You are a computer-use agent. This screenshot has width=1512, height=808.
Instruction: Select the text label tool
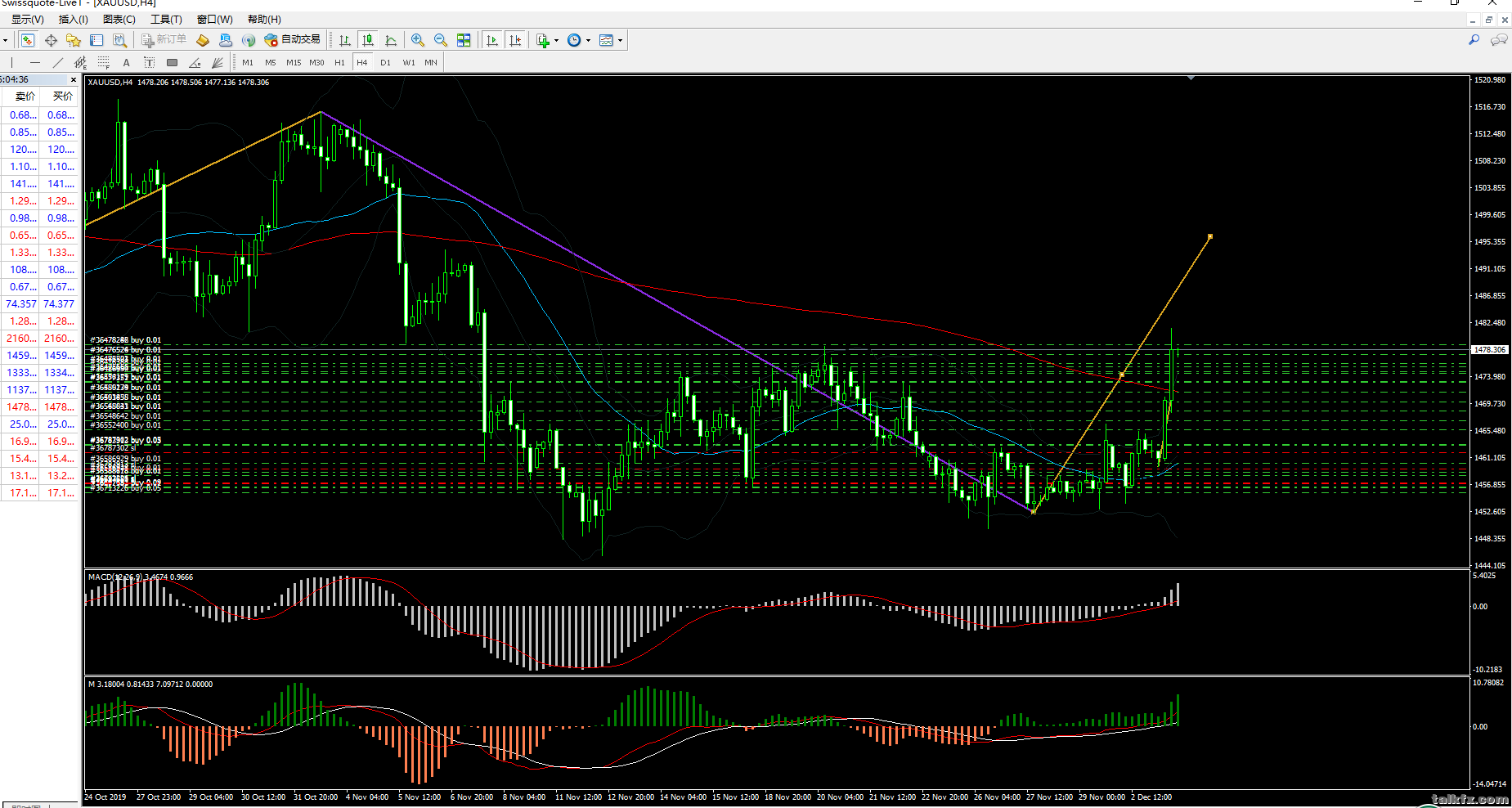point(149,62)
